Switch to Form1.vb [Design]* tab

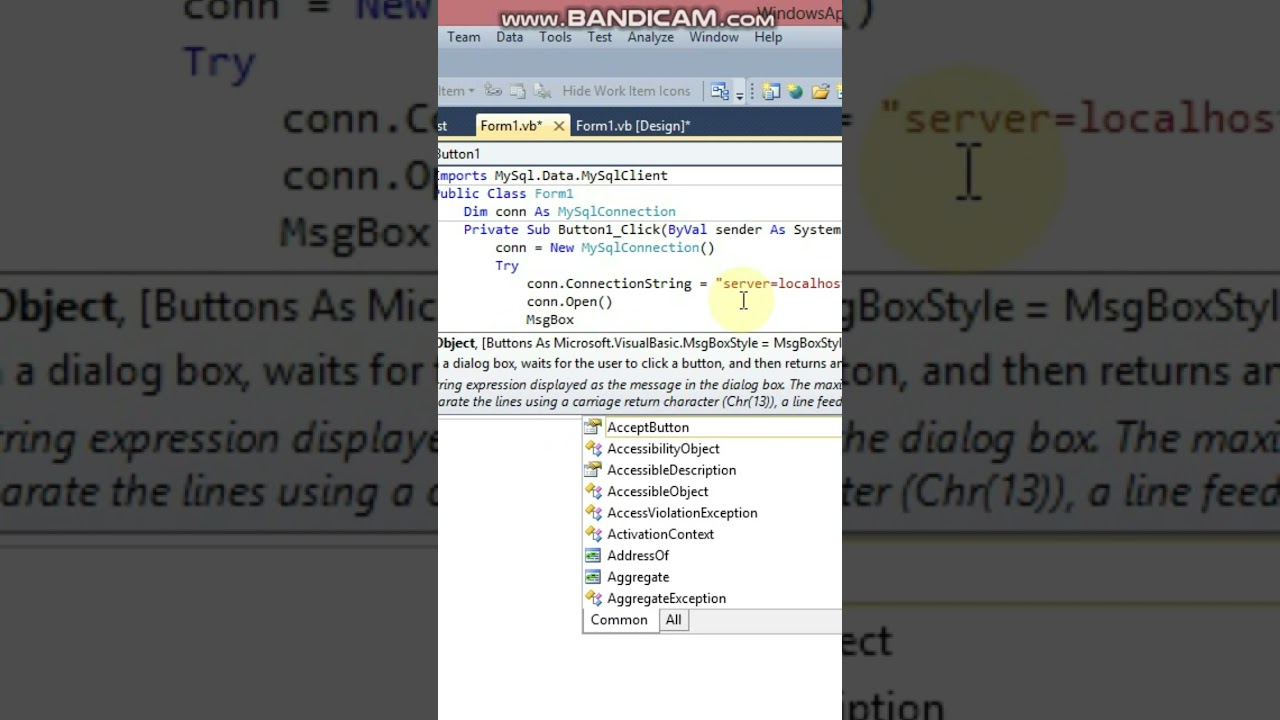pyautogui.click(x=633, y=125)
